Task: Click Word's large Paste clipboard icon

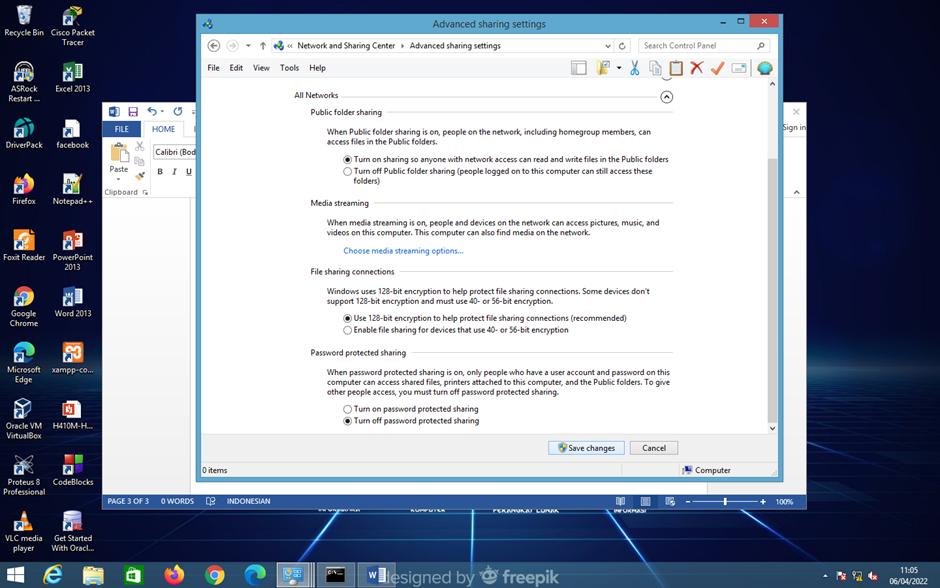Action: [119, 153]
